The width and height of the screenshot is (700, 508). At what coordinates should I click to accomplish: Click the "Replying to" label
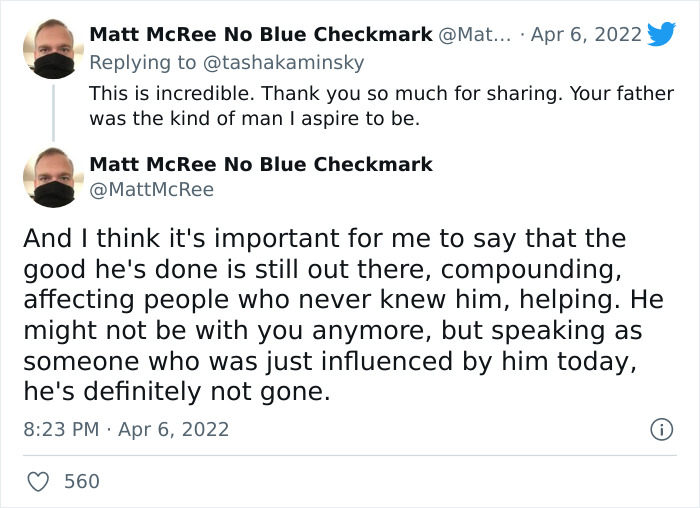point(145,62)
